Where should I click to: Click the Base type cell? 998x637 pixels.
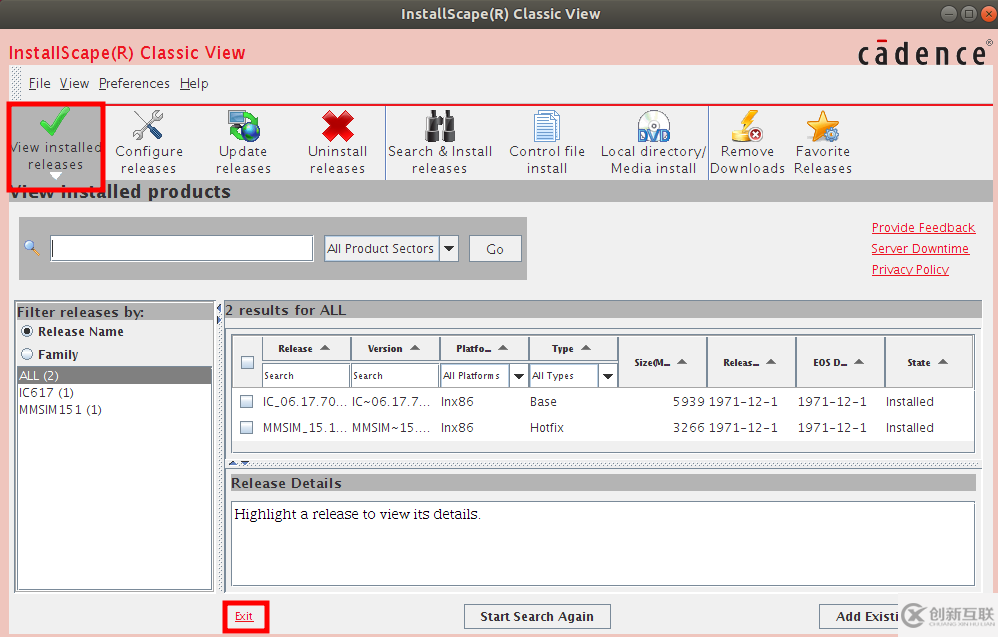tap(544, 402)
